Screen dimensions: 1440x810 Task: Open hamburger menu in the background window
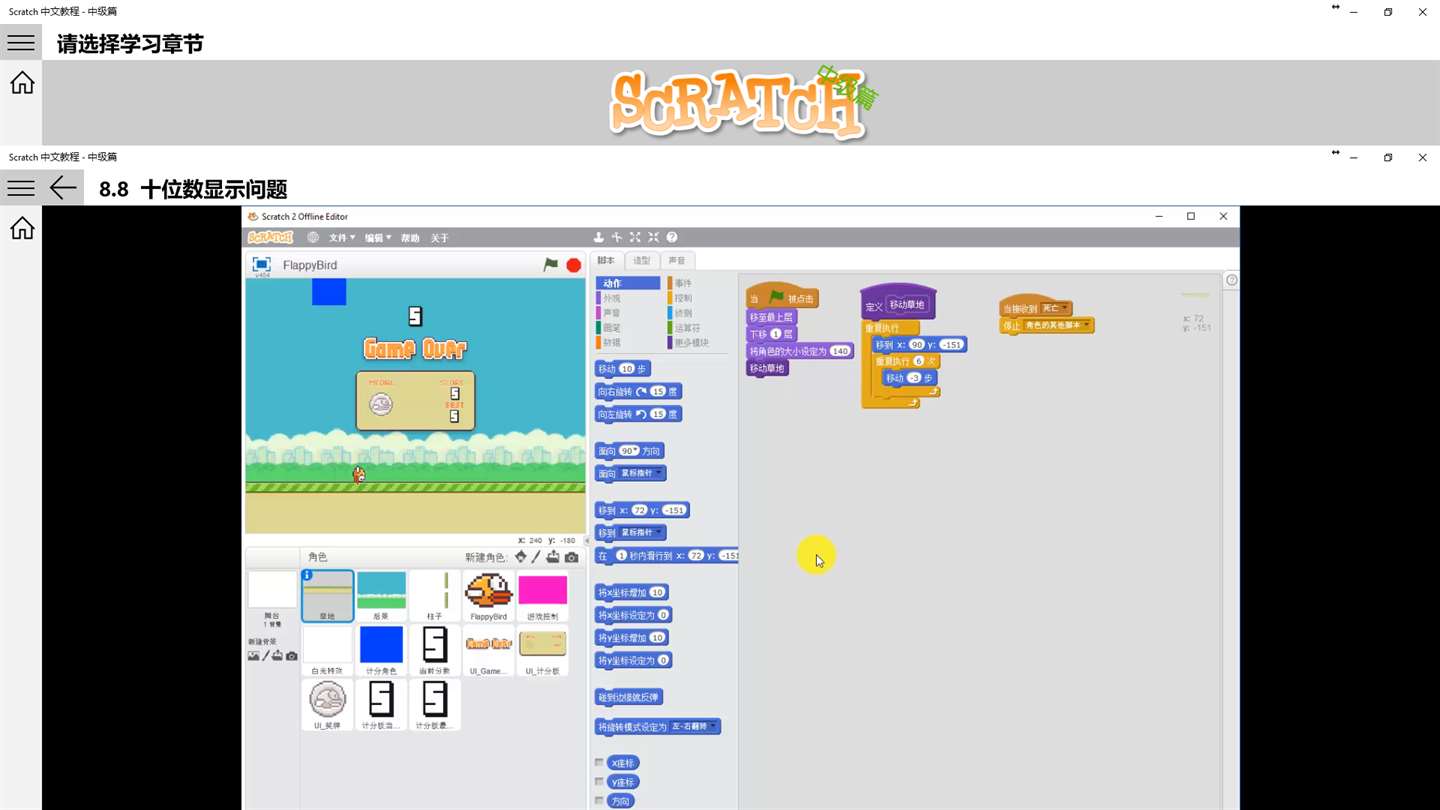(x=21, y=43)
